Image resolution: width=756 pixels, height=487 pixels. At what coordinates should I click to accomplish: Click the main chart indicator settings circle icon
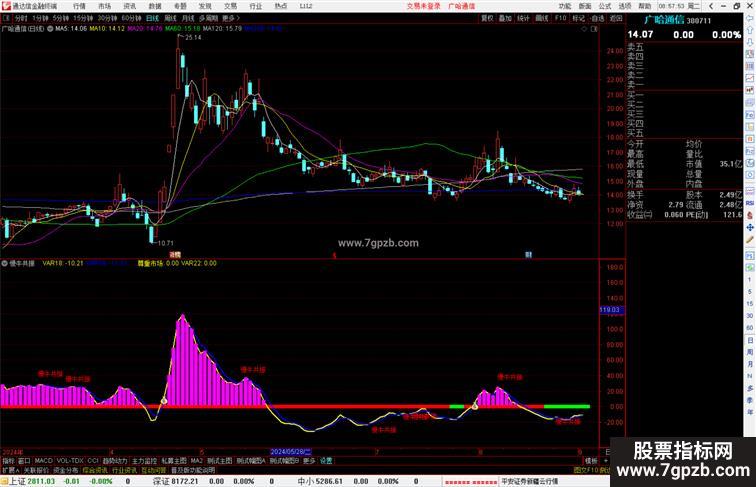click(x=50, y=29)
